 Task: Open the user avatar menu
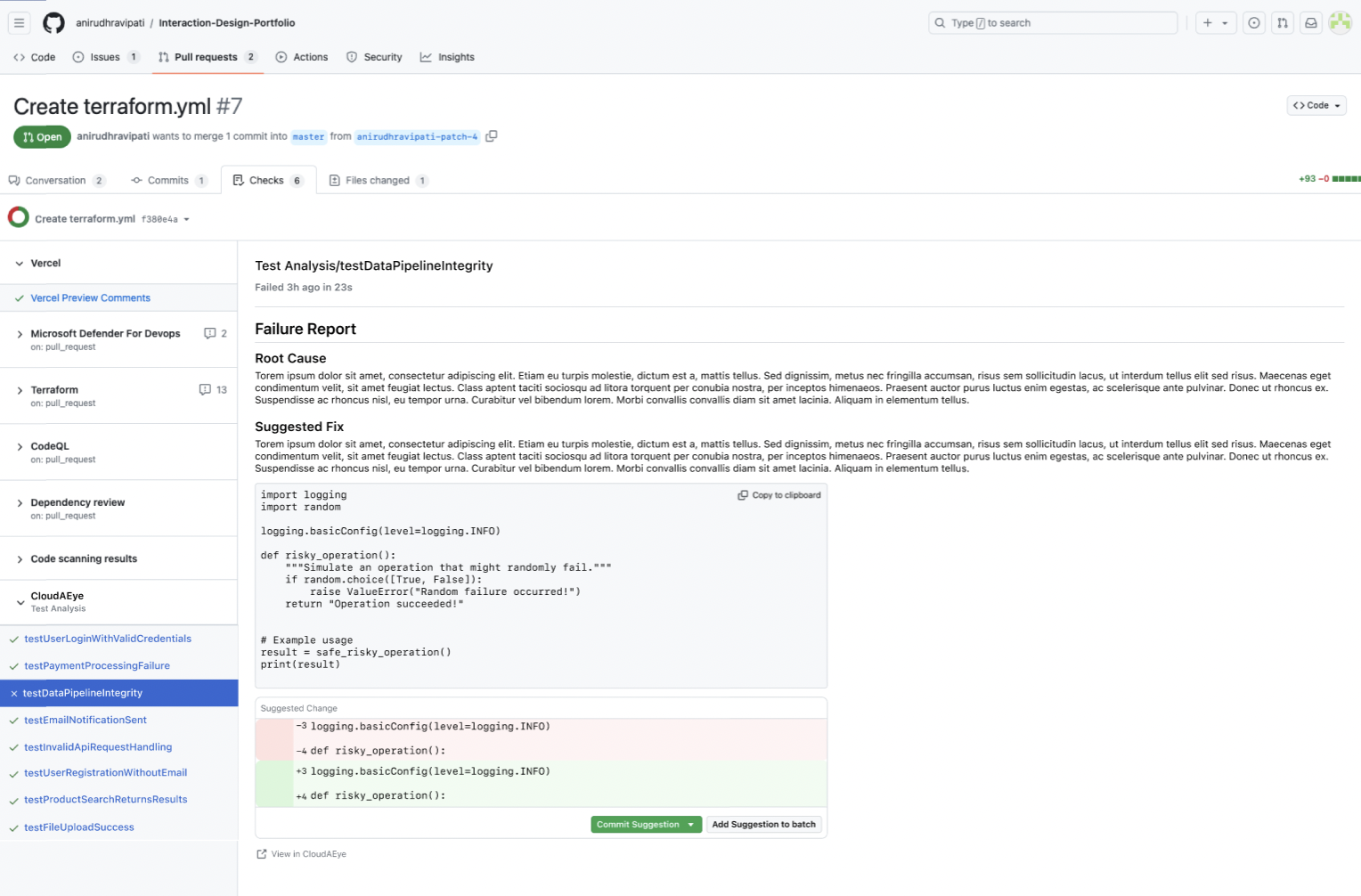click(1341, 23)
